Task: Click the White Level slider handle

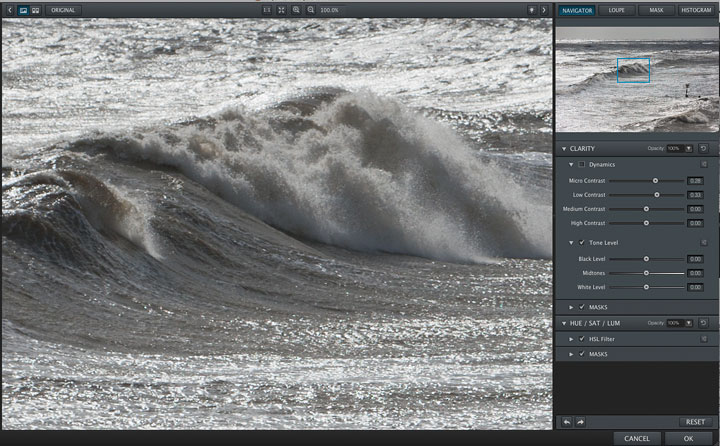Action: [x=646, y=287]
